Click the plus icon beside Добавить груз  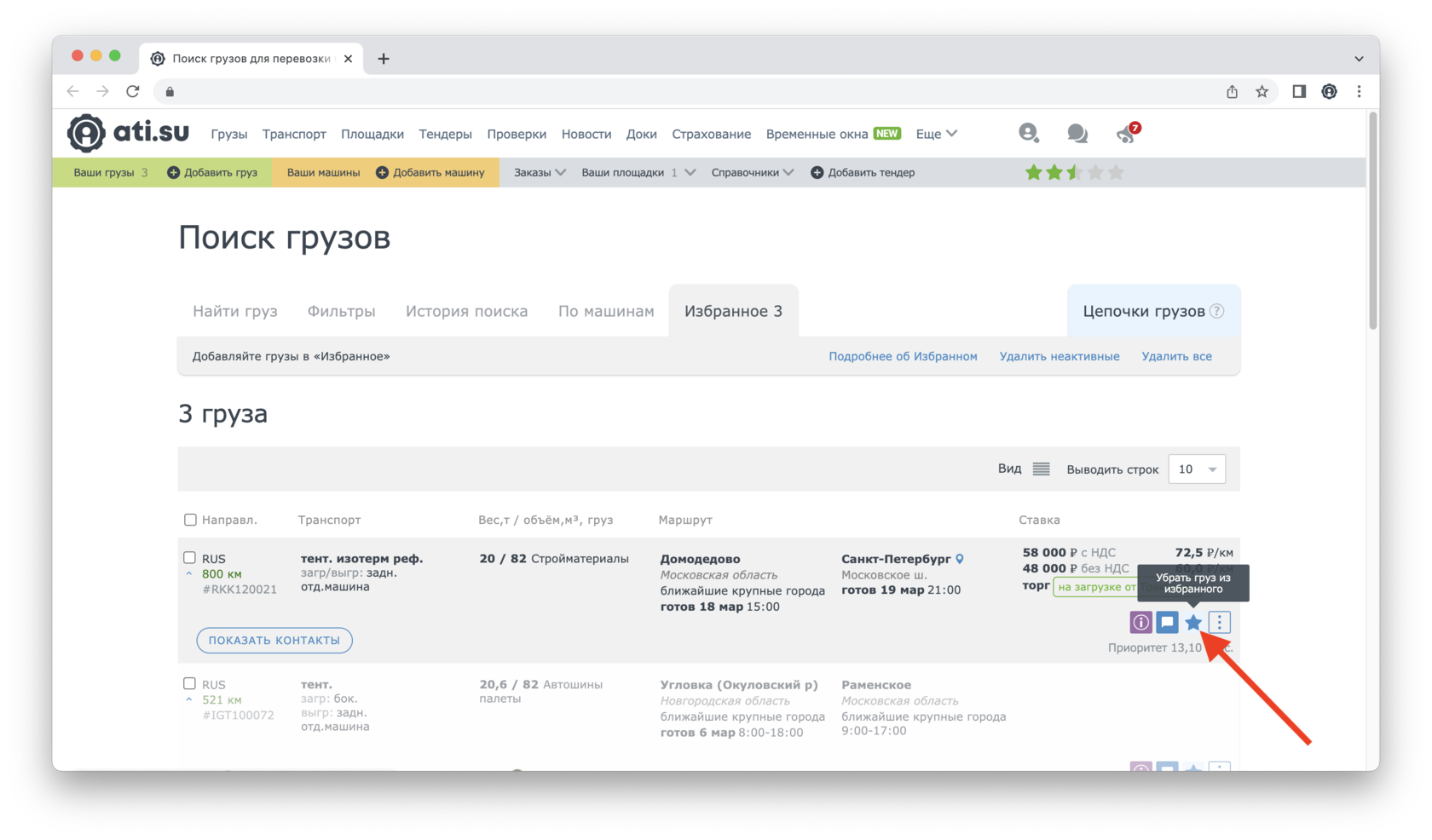tap(173, 172)
